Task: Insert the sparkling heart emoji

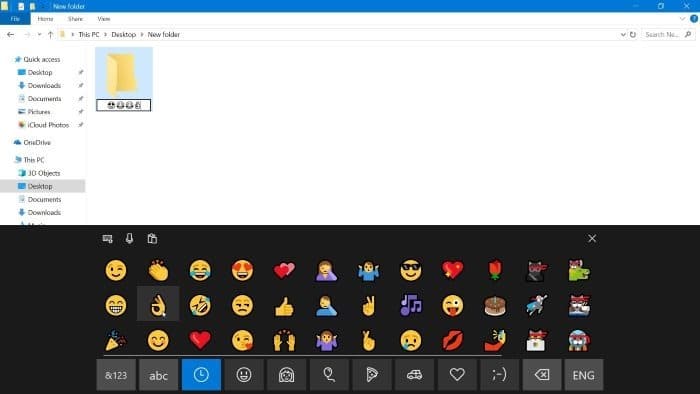Action: click(453, 270)
